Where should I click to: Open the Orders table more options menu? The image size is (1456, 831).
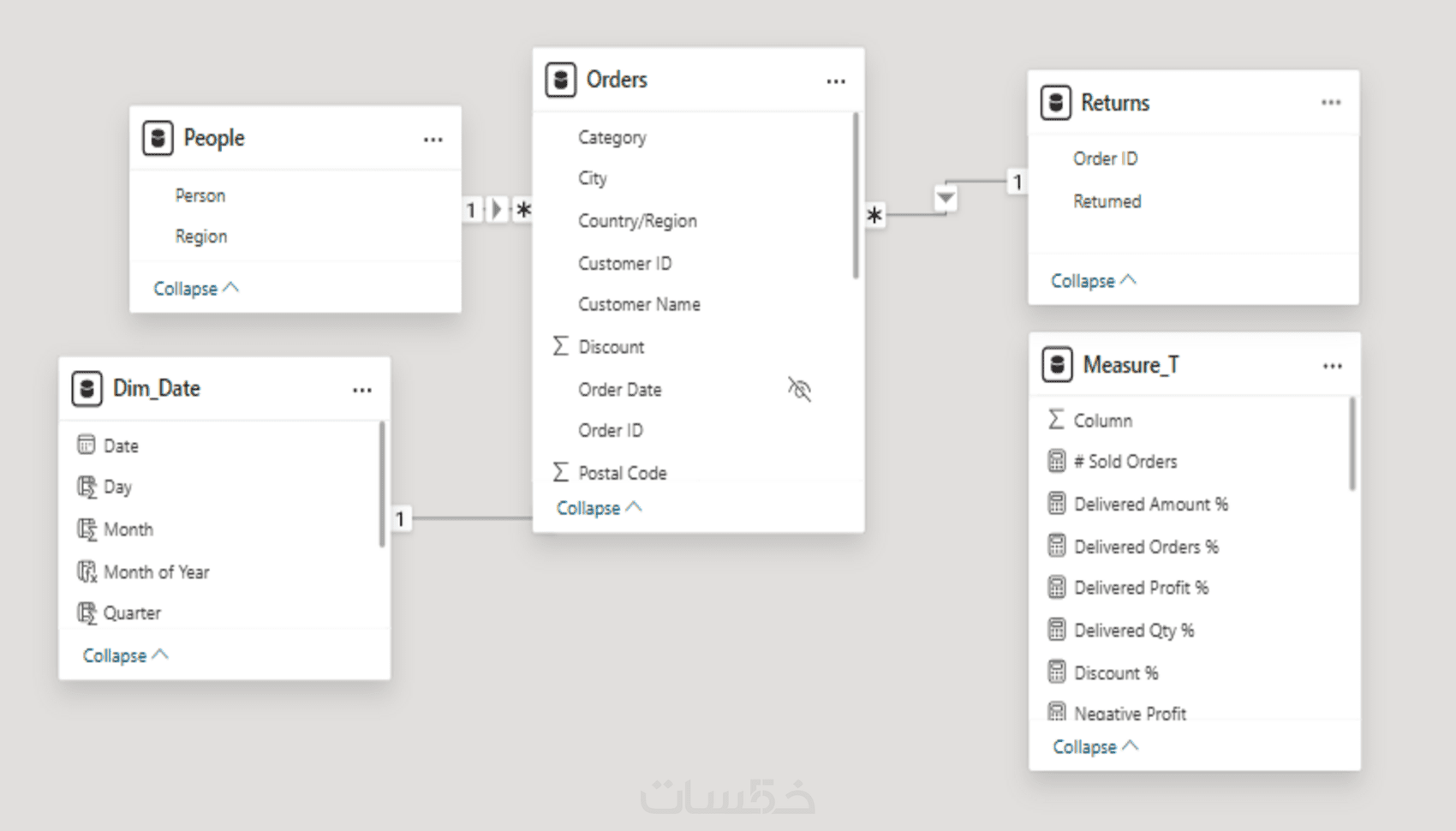836,81
